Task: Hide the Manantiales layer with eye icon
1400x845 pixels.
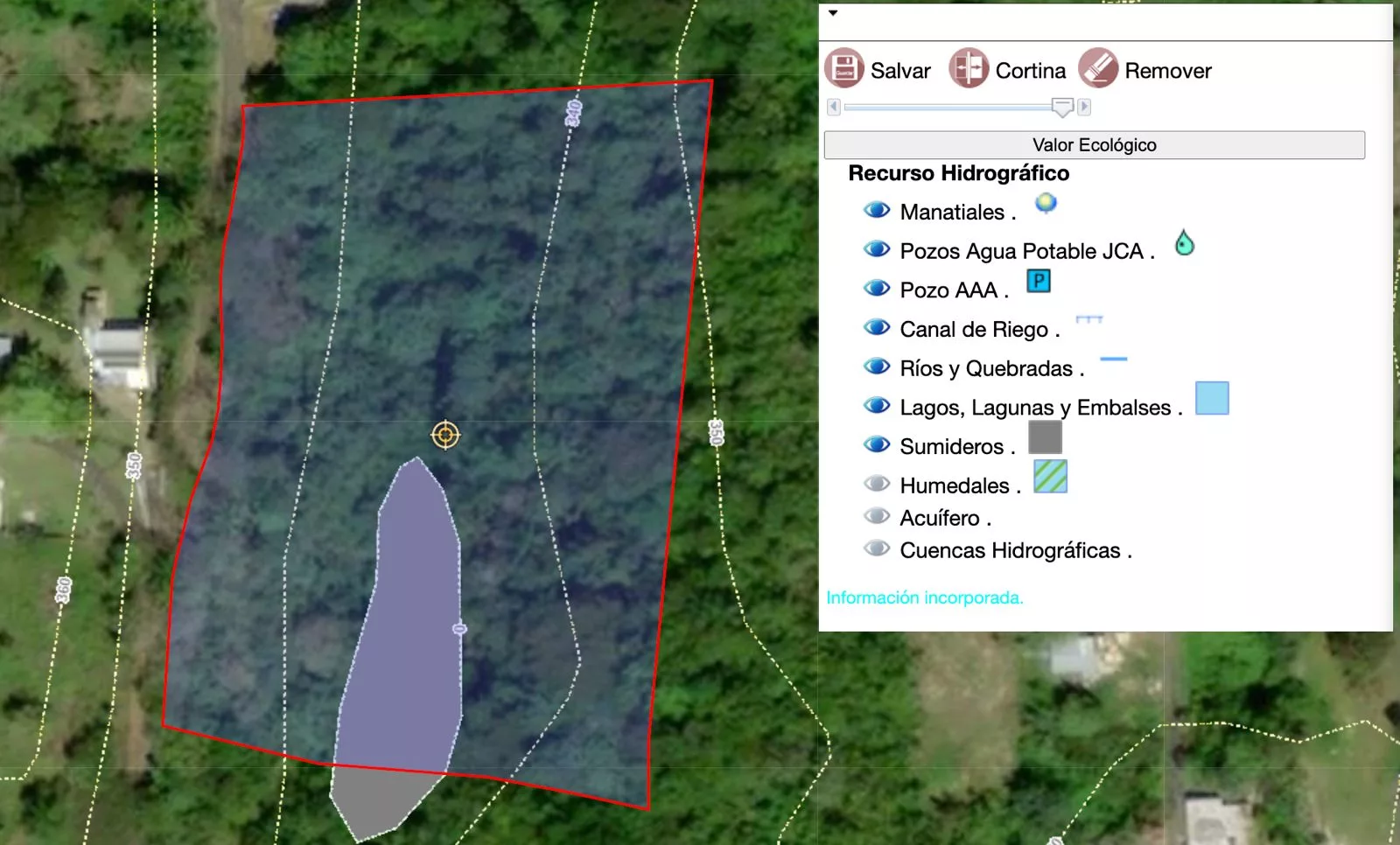Action: coord(877,211)
